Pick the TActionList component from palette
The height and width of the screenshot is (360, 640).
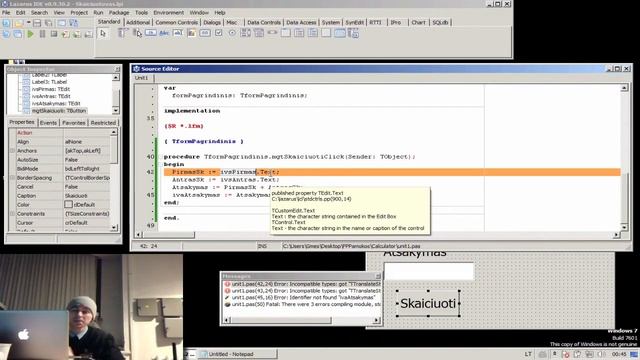(353, 33)
